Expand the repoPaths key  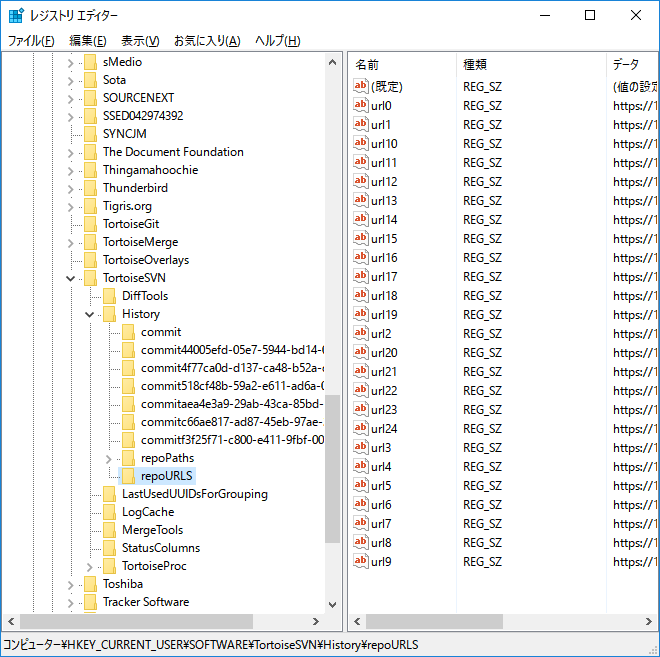pyautogui.click(x=108, y=459)
